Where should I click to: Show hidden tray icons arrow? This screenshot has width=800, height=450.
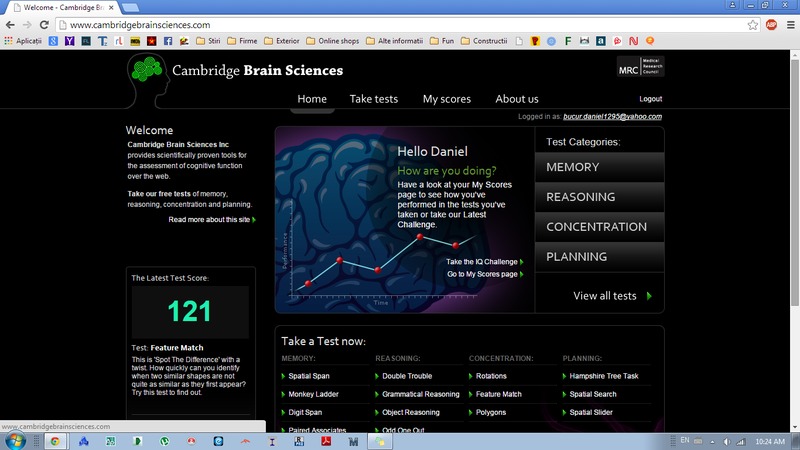click(x=712, y=442)
